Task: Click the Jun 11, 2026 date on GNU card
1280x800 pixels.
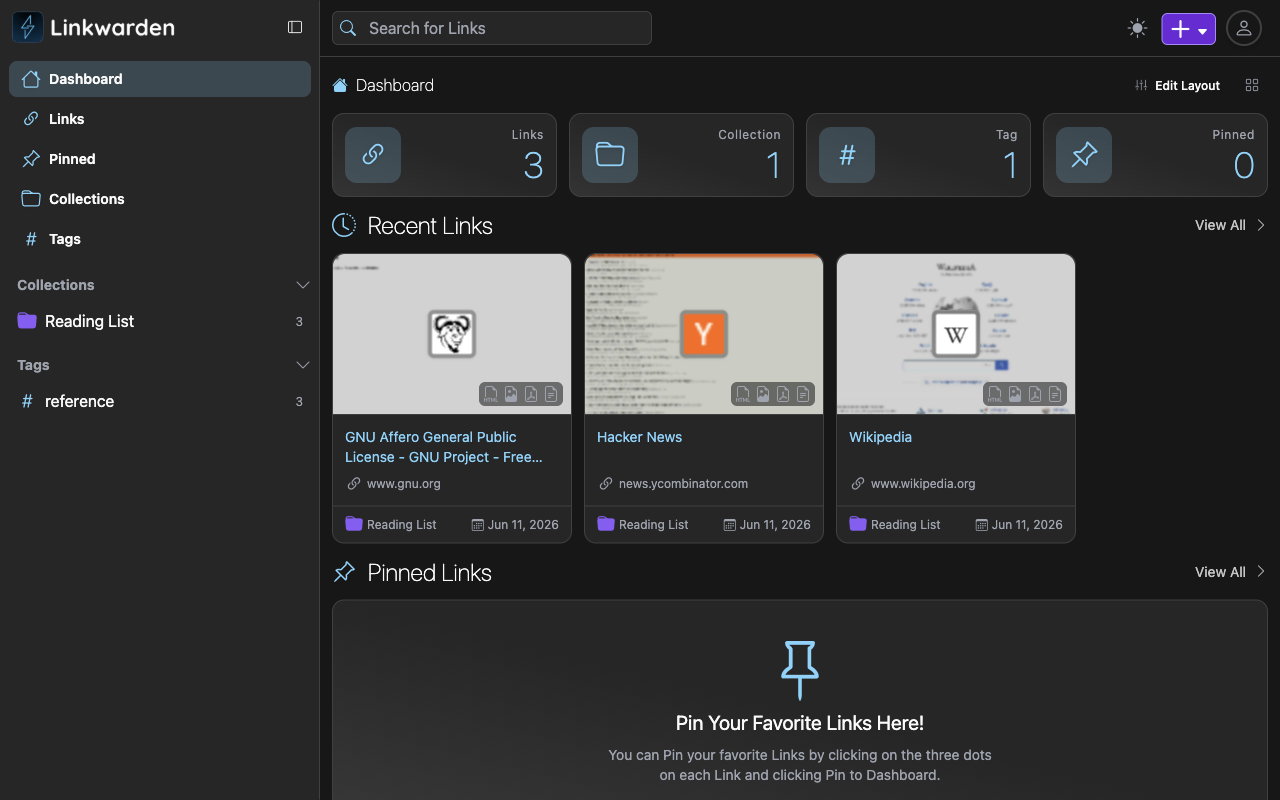Action: [515, 524]
